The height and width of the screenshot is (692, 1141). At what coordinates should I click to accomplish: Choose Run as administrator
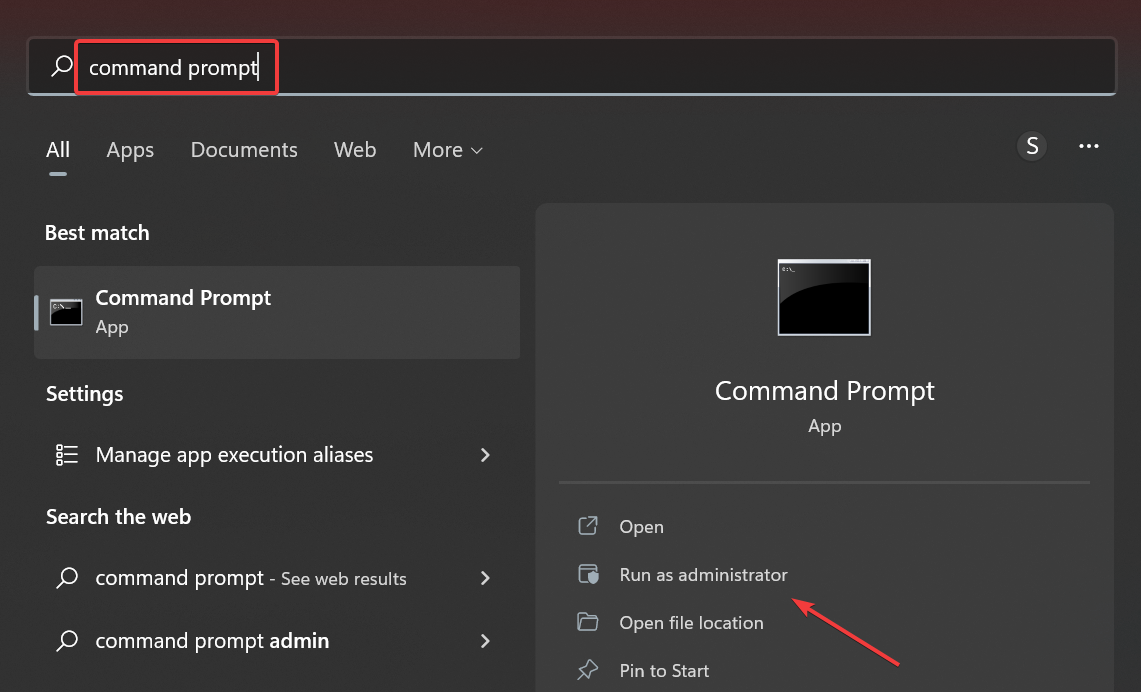(x=703, y=575)
